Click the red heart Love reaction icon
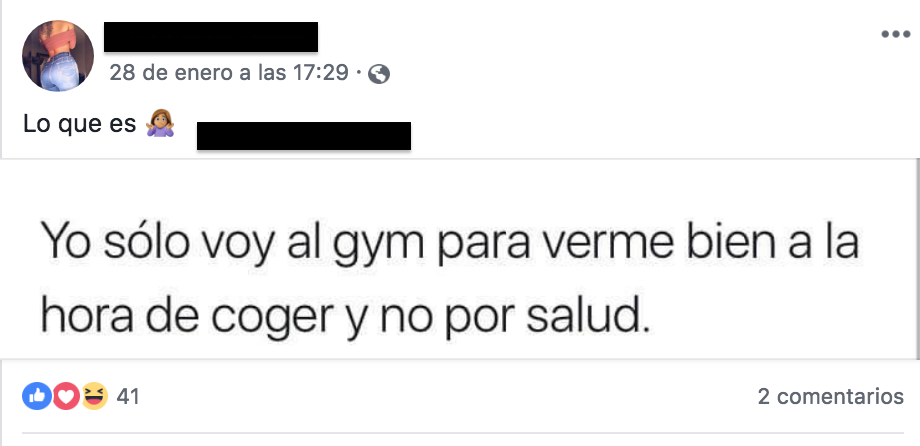This screenshot has width=920, height=446. 66,396
